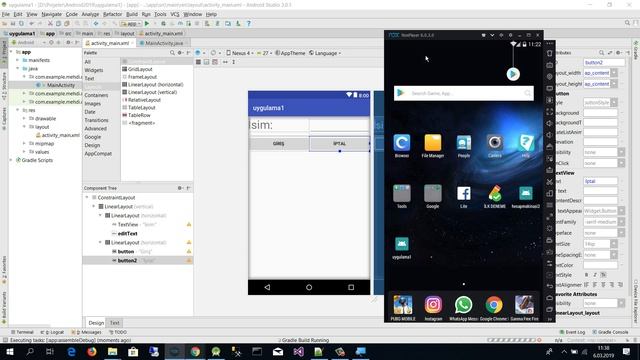This screenshot has height=360, width=640.
Task: Search the Palette with the magnifier icon
Action: [x=172, y=53]
